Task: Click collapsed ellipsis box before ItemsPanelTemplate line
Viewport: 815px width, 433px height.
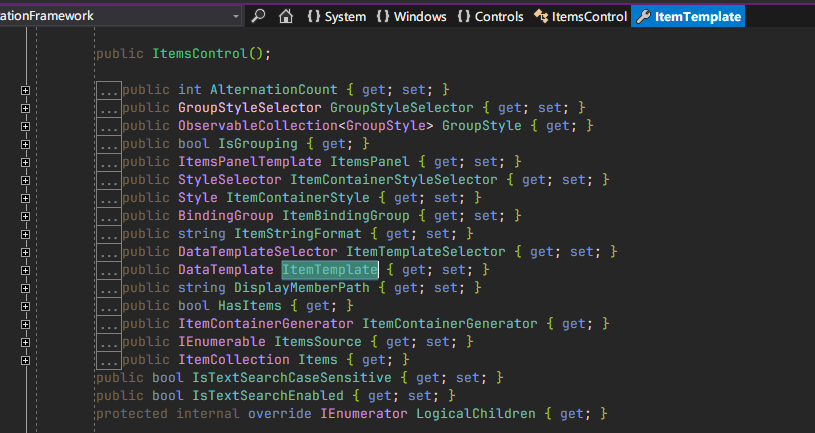Action: [109, 162]
